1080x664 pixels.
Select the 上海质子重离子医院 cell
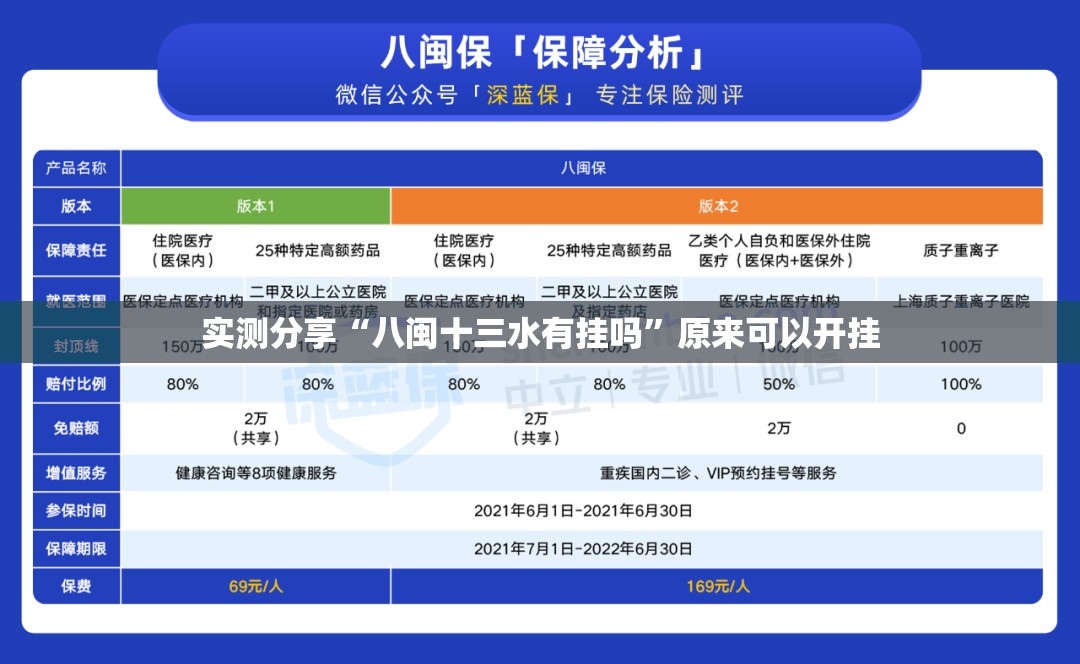pyautogui.click(x=961, y=301)
